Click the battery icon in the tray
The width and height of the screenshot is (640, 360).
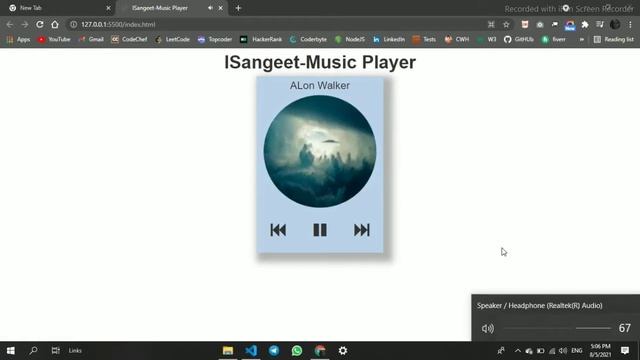(540, 351)
